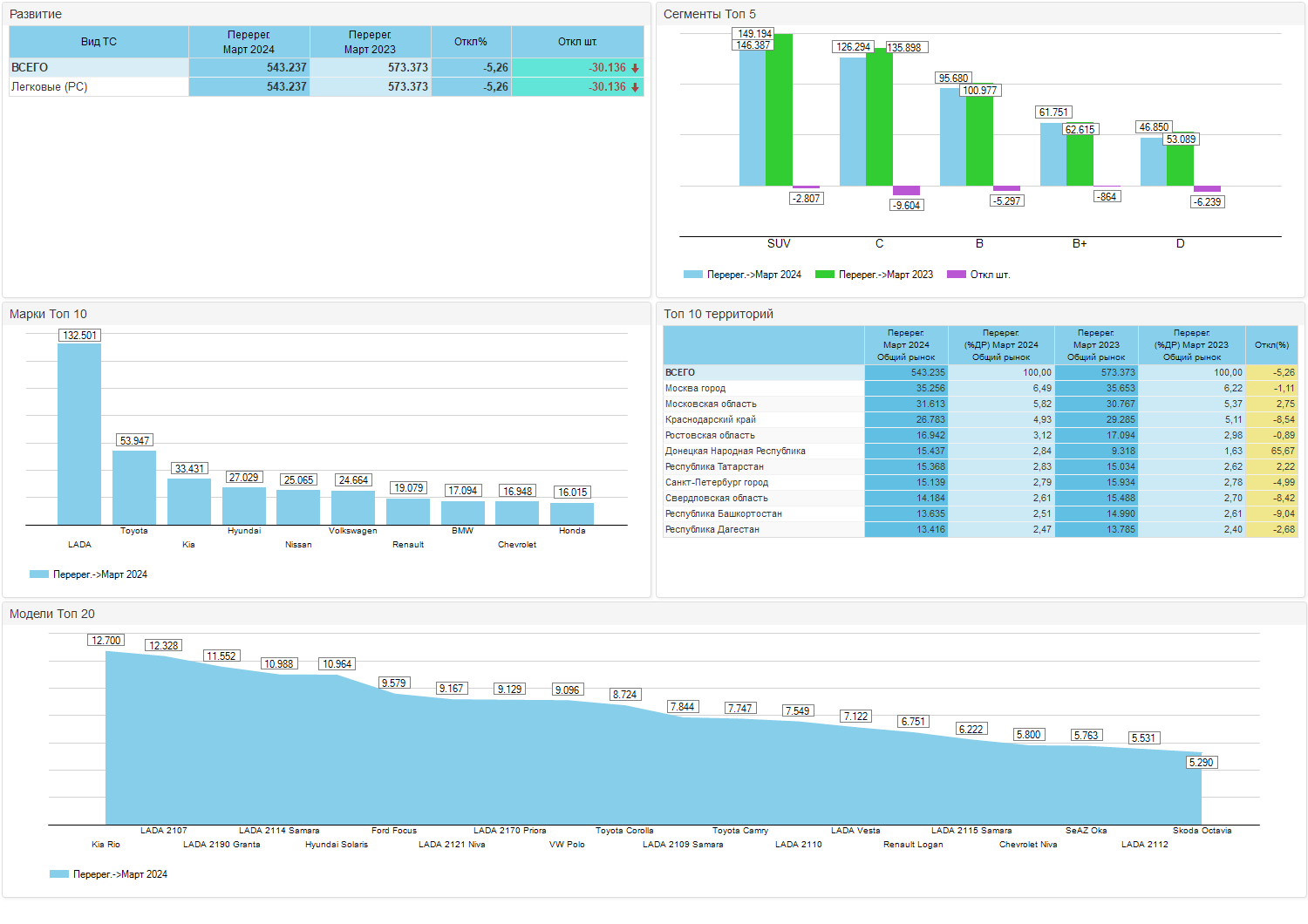Image resolution: width=1308 pixels, height=924 pixels.
Task: Click purple Откл шт. legend swatch
Action: (957, 275)
